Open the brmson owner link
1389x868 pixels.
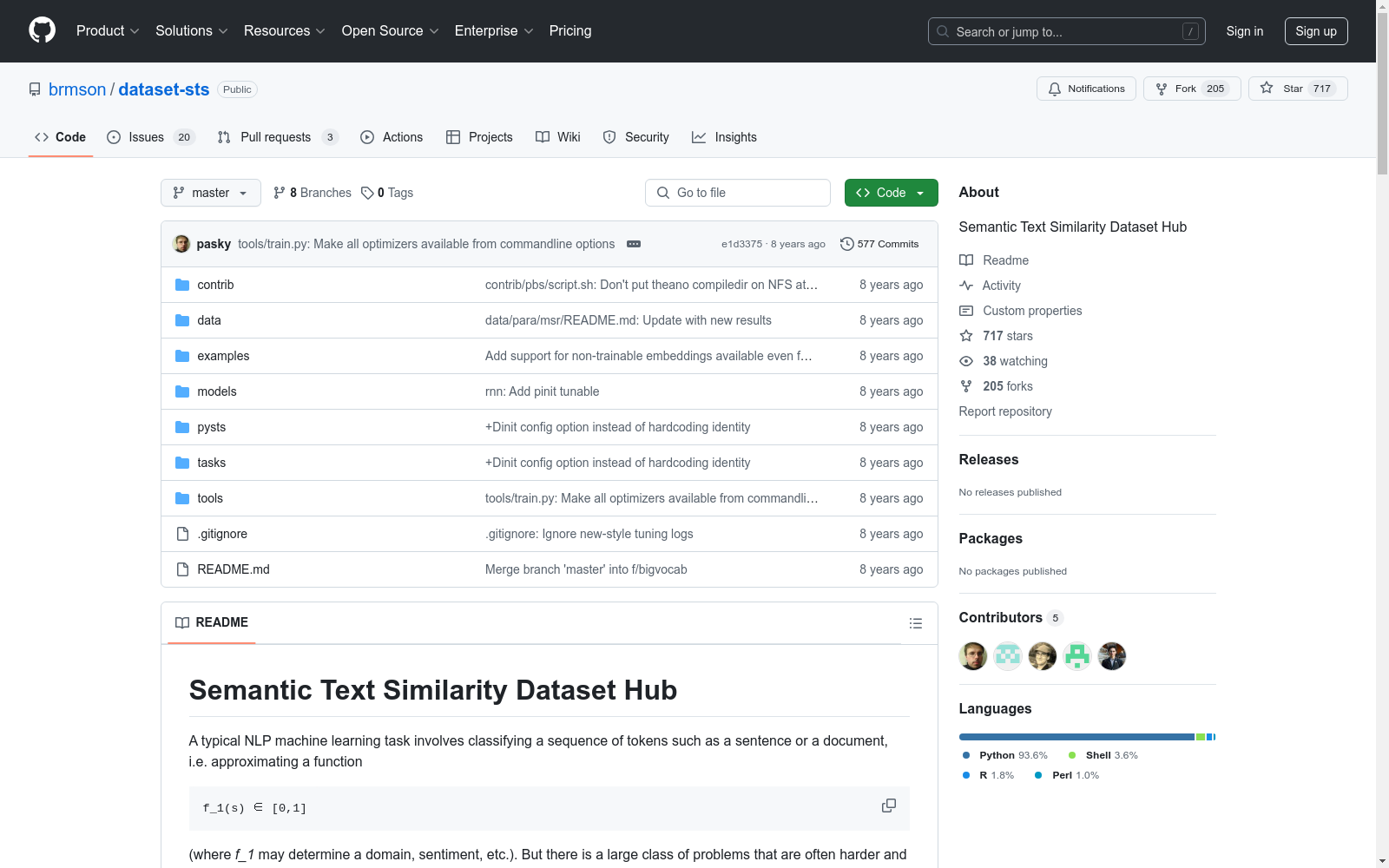point(77,89)
